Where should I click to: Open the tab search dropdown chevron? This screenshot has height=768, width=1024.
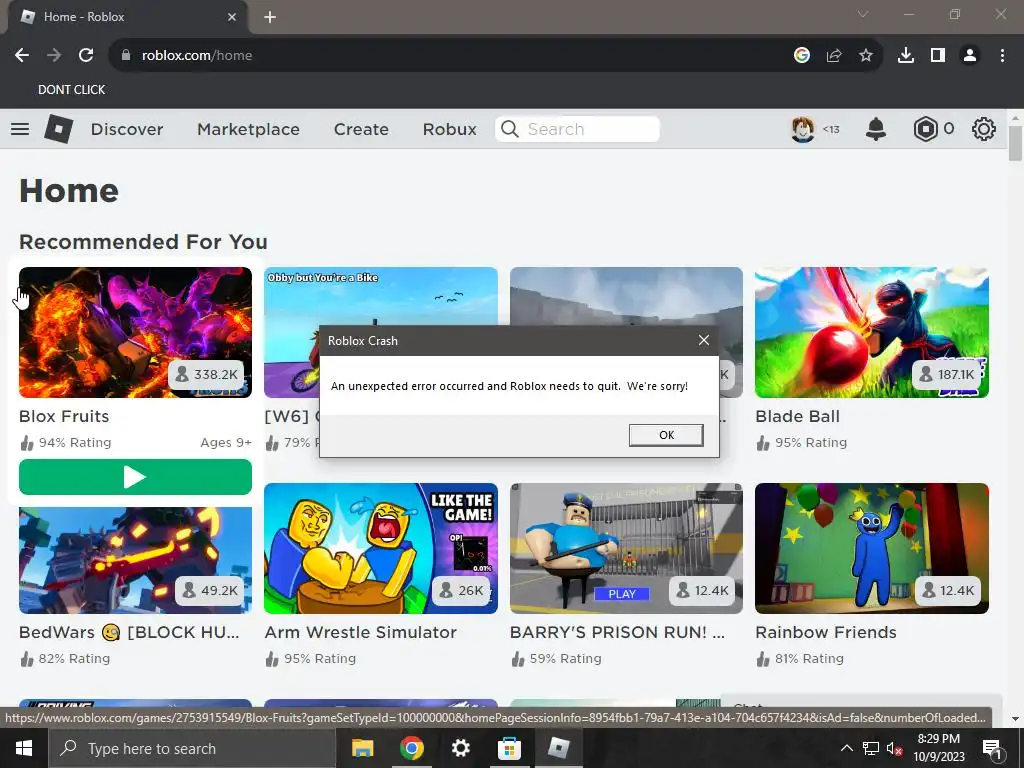coord(863,14)
